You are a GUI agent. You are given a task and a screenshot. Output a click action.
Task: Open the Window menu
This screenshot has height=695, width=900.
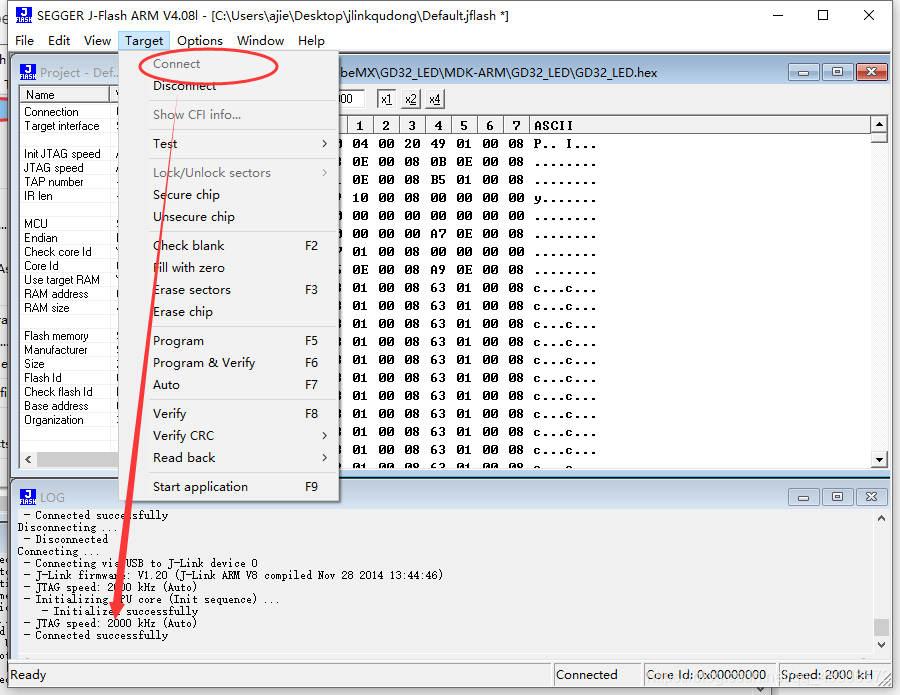261,41
